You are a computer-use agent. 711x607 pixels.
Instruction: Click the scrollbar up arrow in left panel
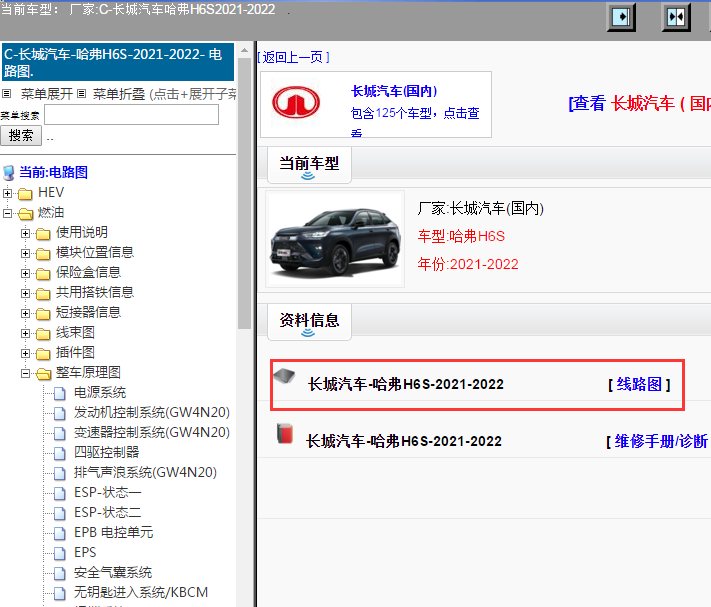click(x=244, y=50)
